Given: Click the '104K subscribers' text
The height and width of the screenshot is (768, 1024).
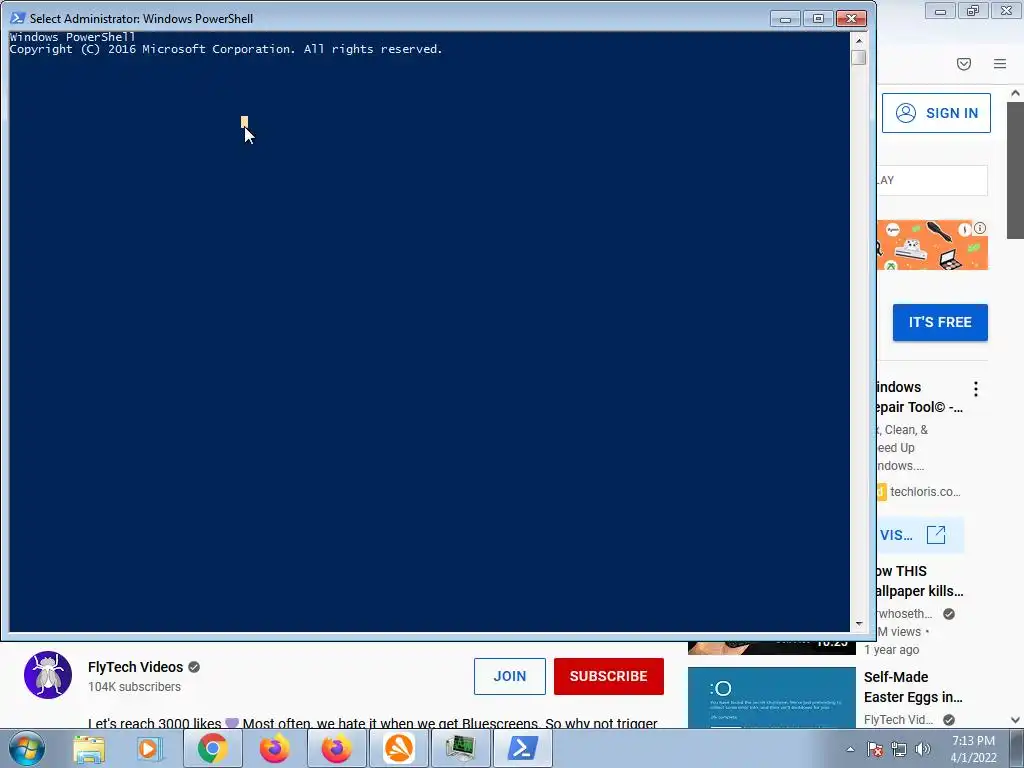Looking at the screenshot, I should click(x=134, y=687).
